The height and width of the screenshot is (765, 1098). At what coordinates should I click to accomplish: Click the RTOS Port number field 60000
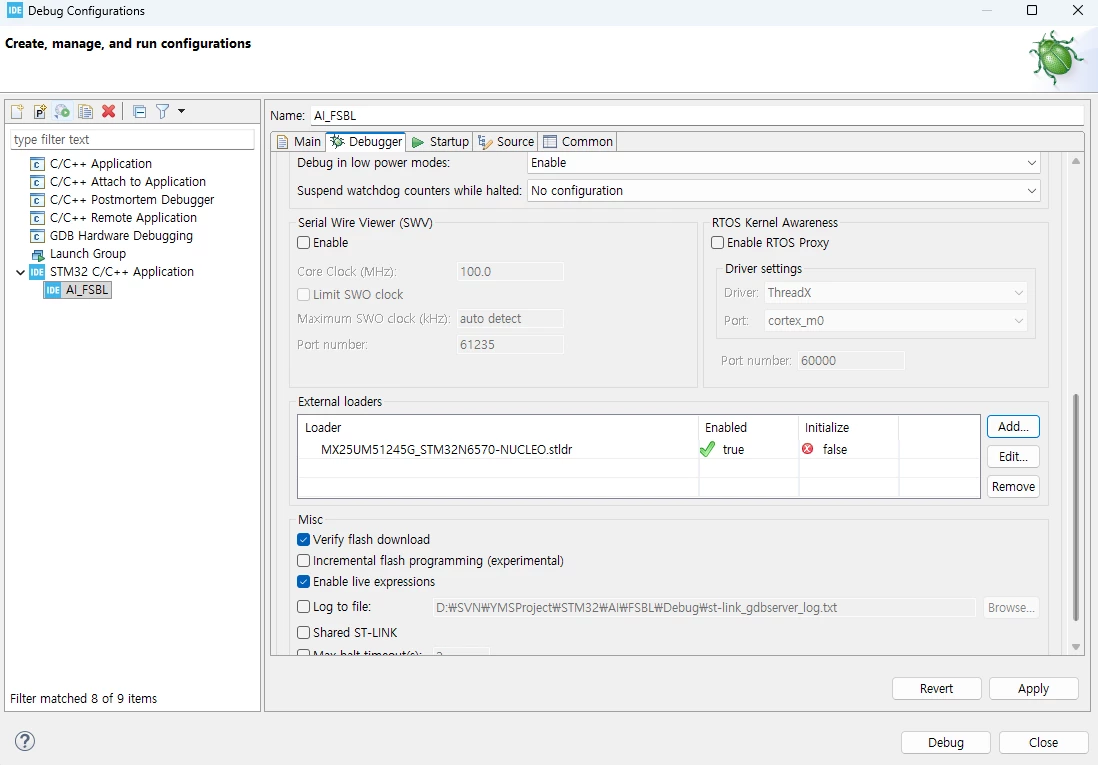pyautogui.click(x=851, y=361)
